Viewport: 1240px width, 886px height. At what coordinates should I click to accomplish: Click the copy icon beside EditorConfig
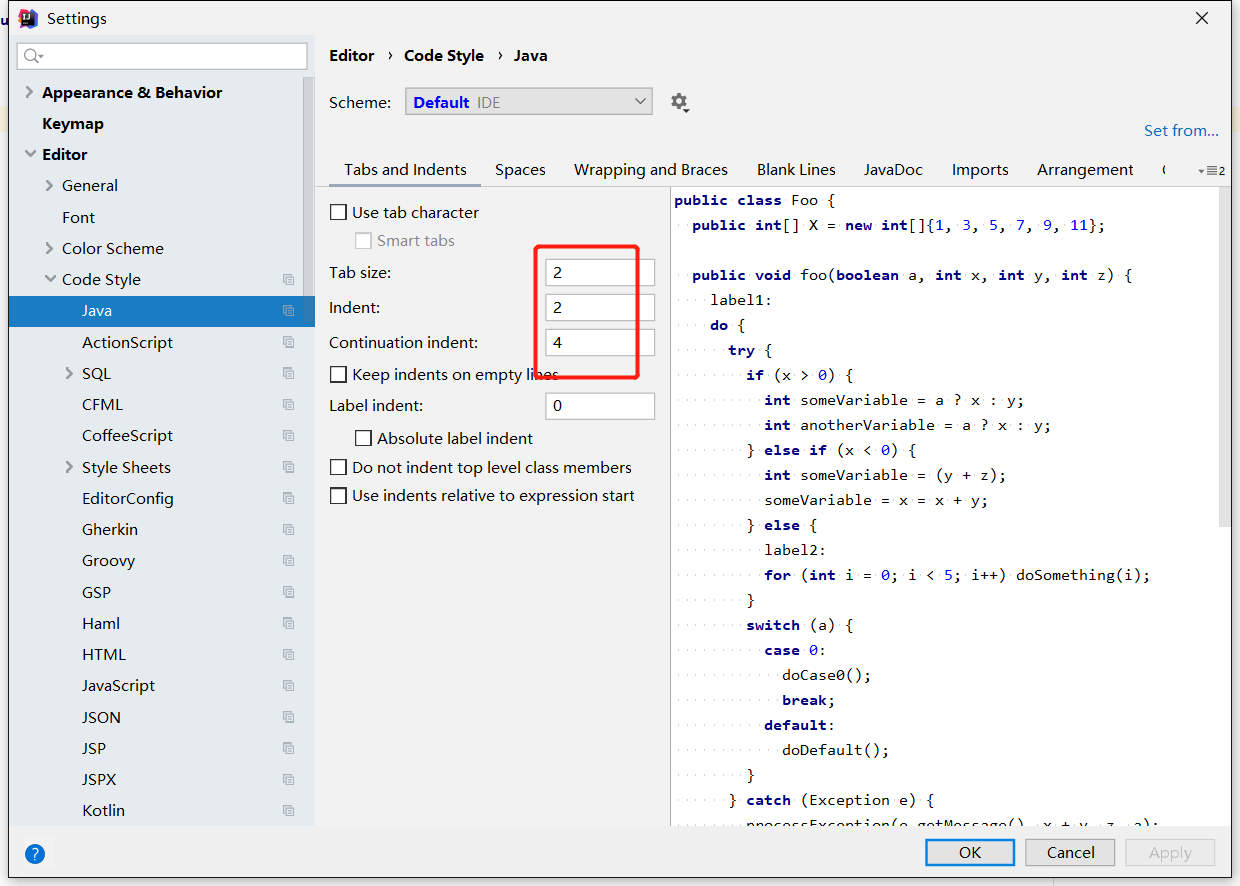click(288, 498)
